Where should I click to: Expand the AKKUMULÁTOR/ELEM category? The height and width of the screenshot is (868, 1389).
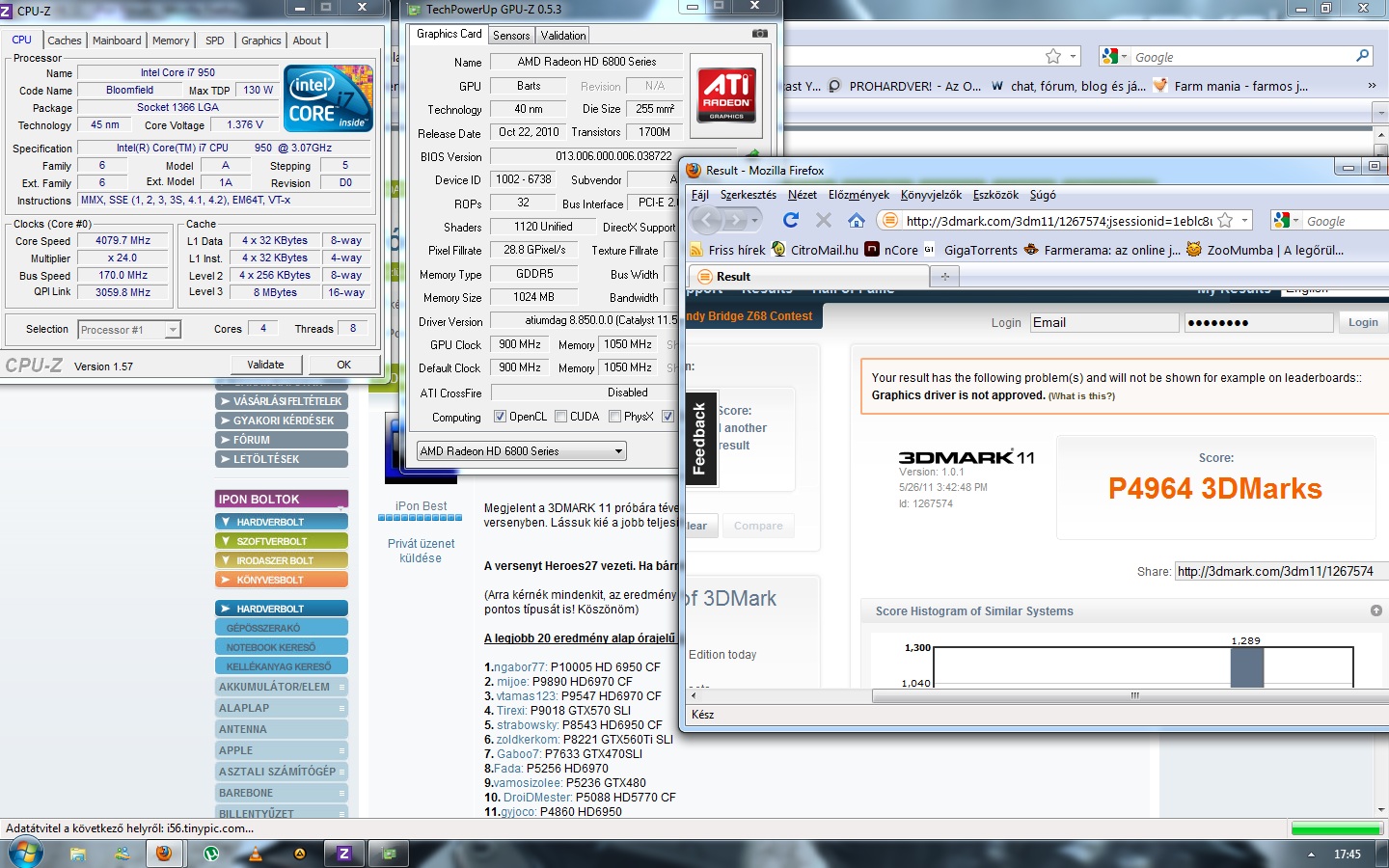[x=282, y=687]
